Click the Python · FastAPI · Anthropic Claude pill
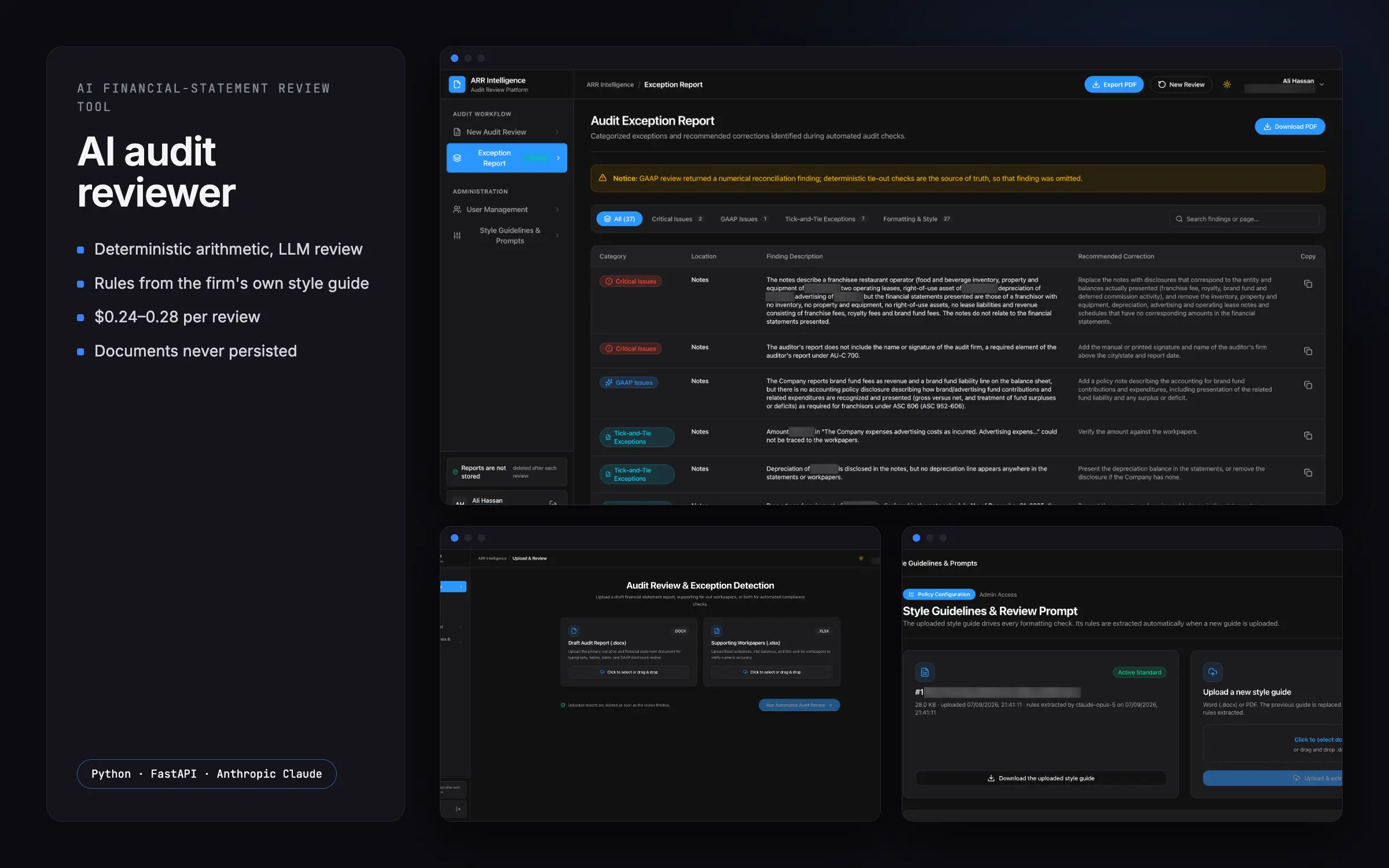This screenshot has height=868, width=1389. 207,774
